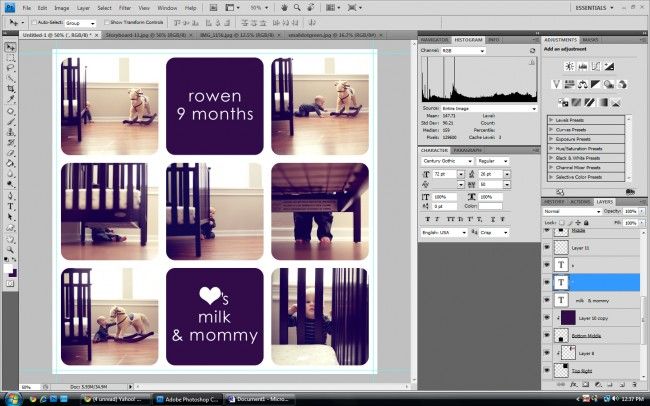Image resolution: width=650 pixels, height=406 pixels.
Task: Click the Character panel text color swatch
Action: click(x=490, y=206)
